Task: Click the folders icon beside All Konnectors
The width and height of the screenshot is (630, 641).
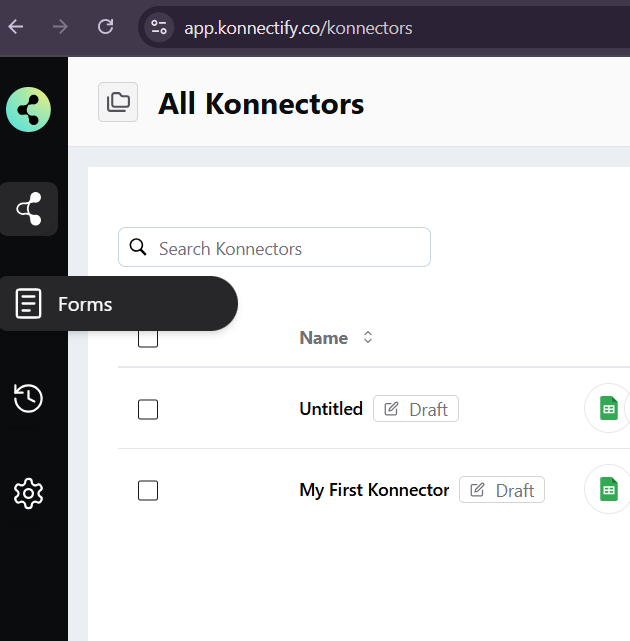Action: click(x=118, y=102)
